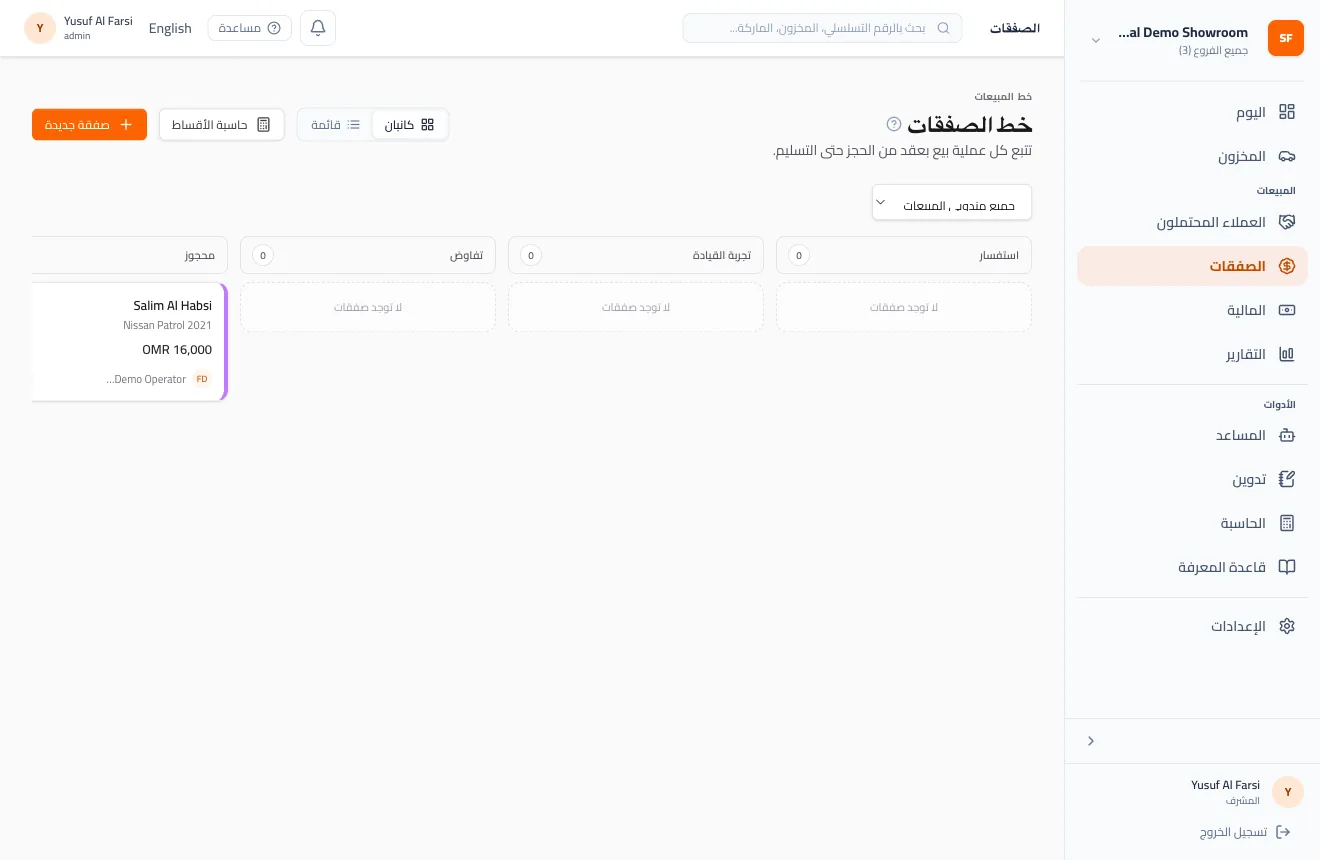Switch to كانبان board view
Image resolution: width=1320 pixels, height=860 pixels.
pyautogui.click(x=410, y=125)
